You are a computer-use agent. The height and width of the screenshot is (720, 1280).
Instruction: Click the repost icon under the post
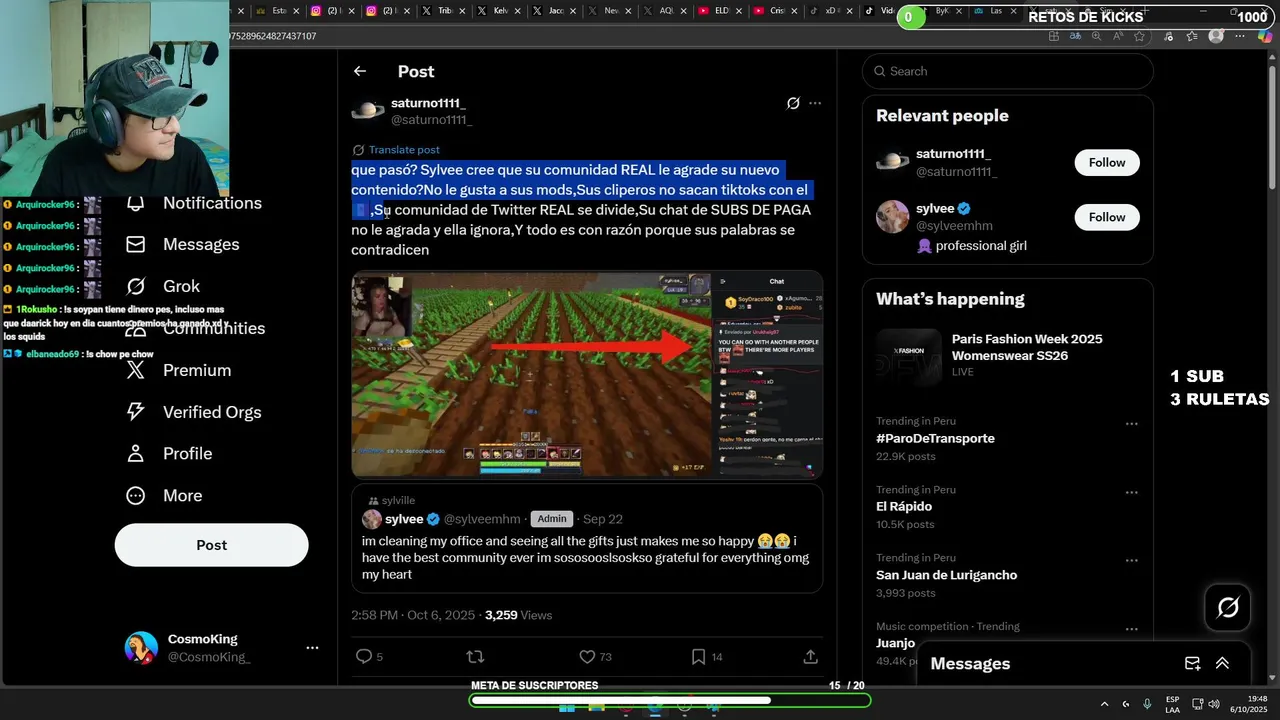[476, 657]
